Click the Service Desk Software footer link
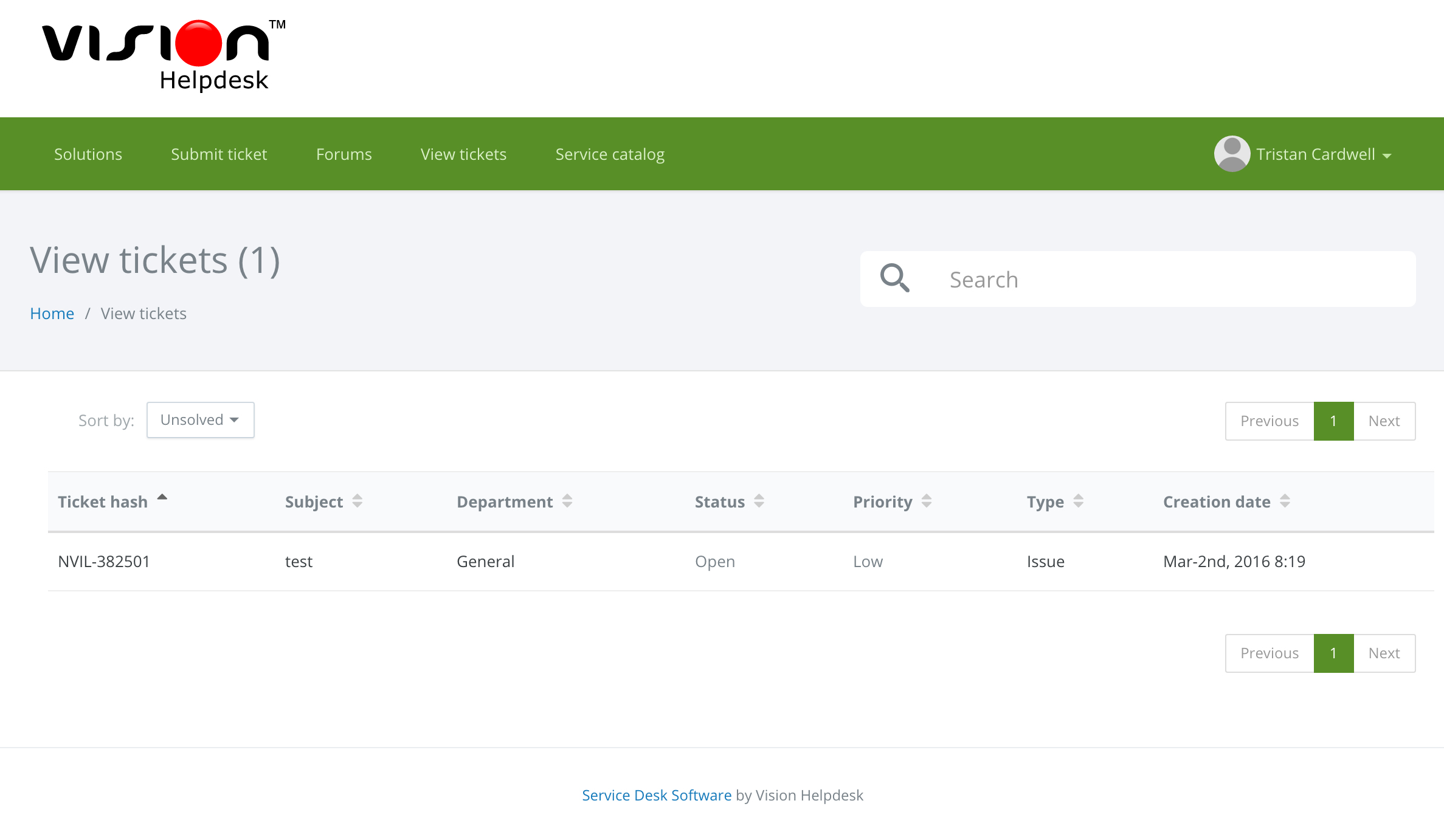This screenshot has height=840, width=1444. pyautogui.click(x=657, y=795)
